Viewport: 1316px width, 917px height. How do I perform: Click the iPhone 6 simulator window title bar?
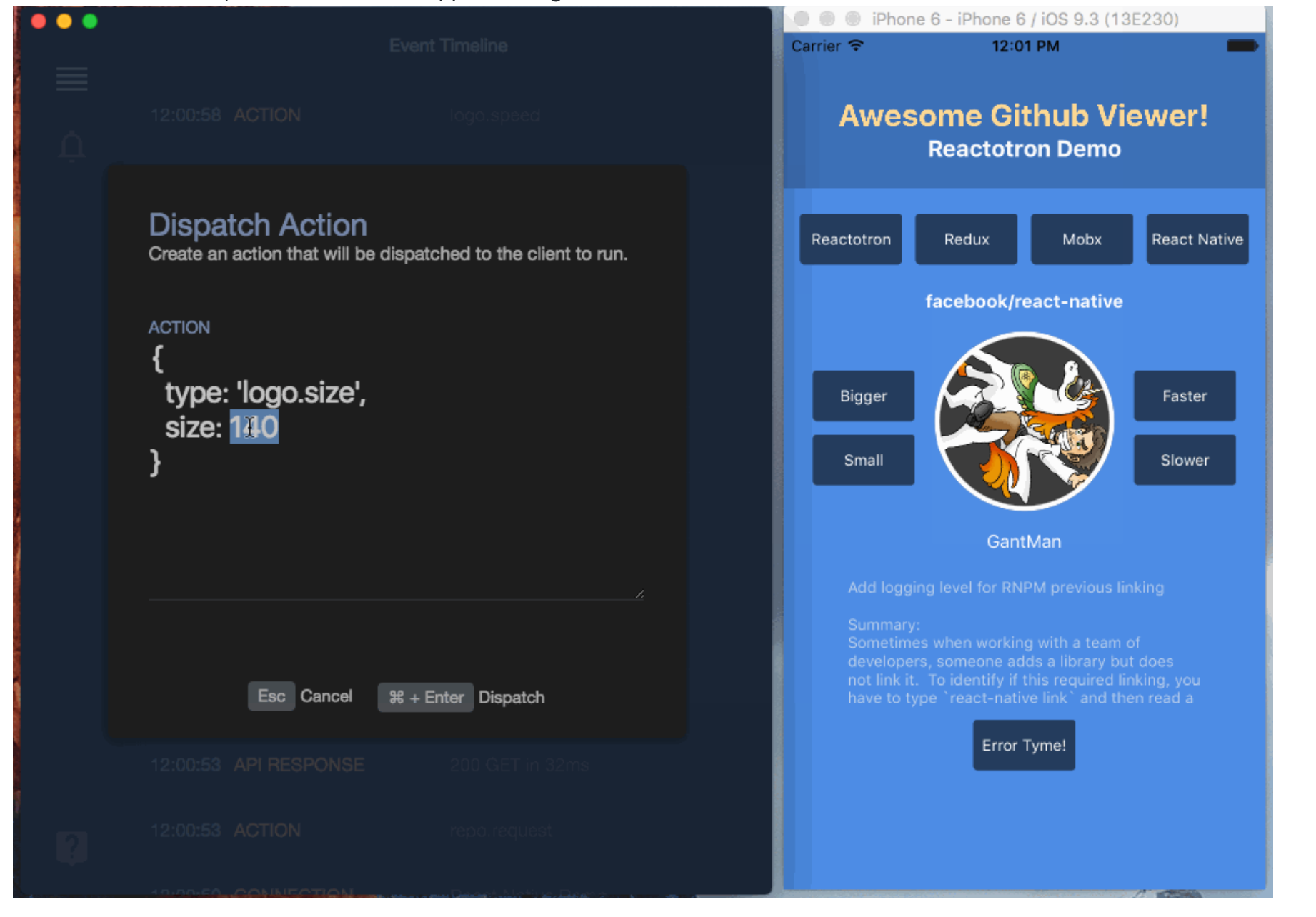click(x=1025, y=19)
